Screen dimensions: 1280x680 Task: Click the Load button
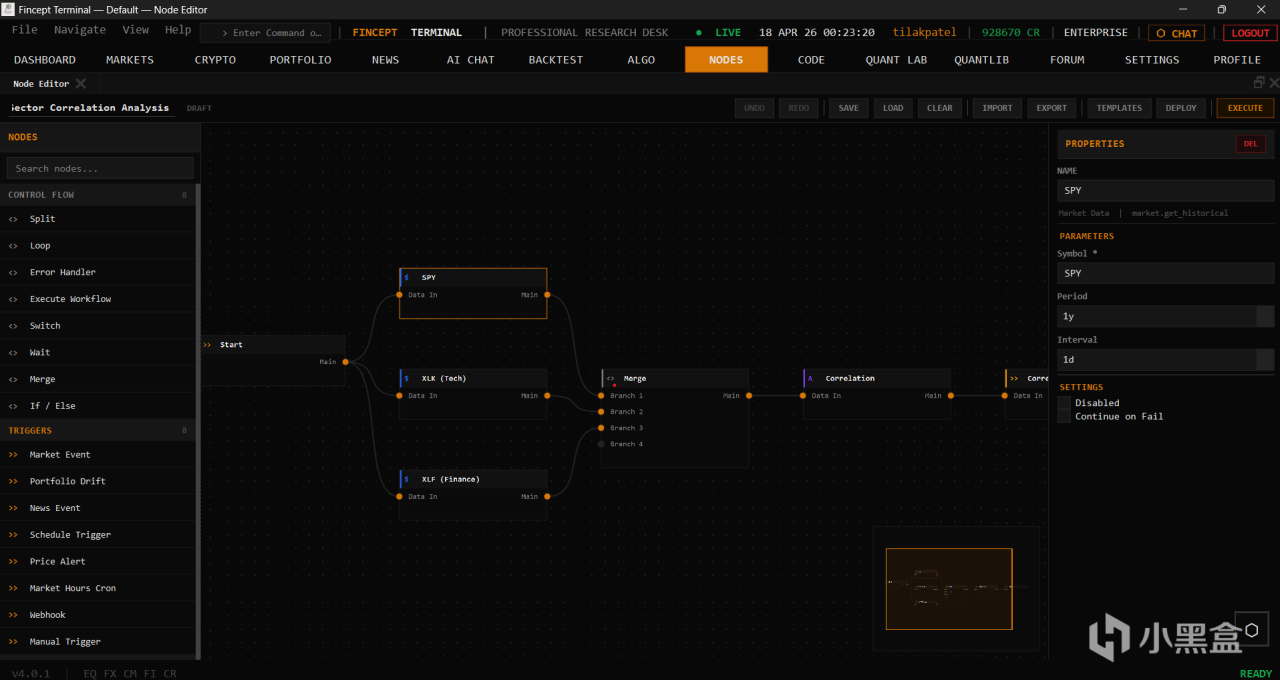(x=893, y=108)
